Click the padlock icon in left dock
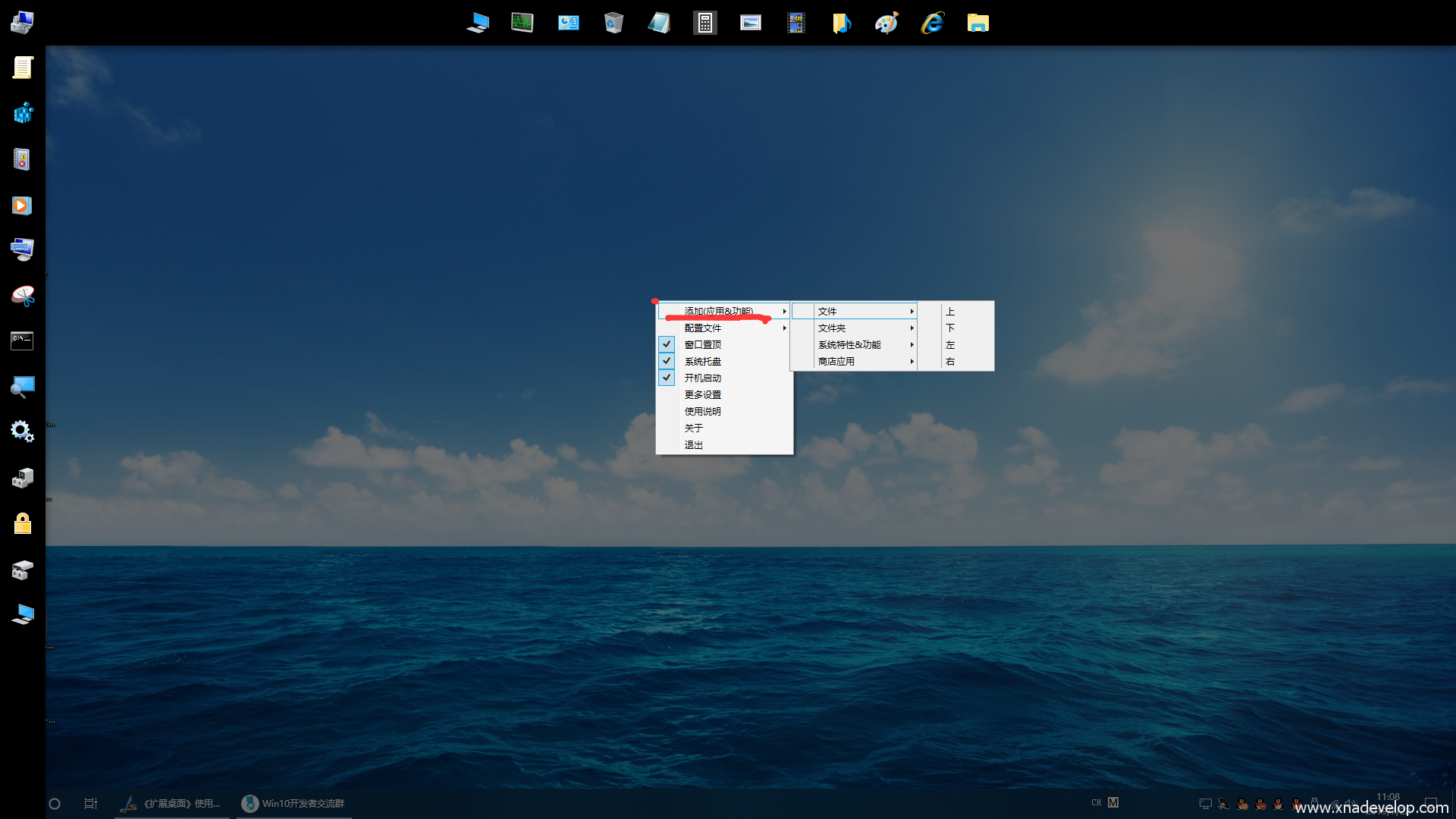The width and height of the screenshot is (1456, 819). click(23, 523)
